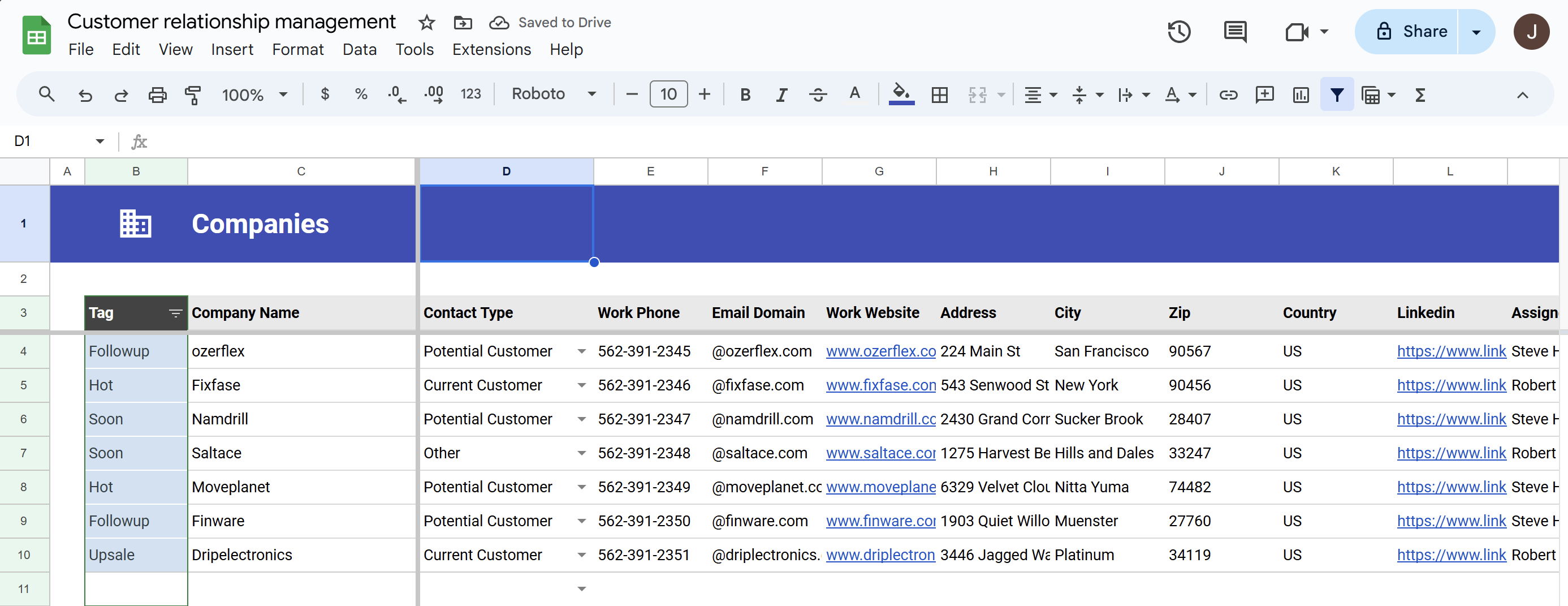Toggle the filter funnel button

(1337, 94)
